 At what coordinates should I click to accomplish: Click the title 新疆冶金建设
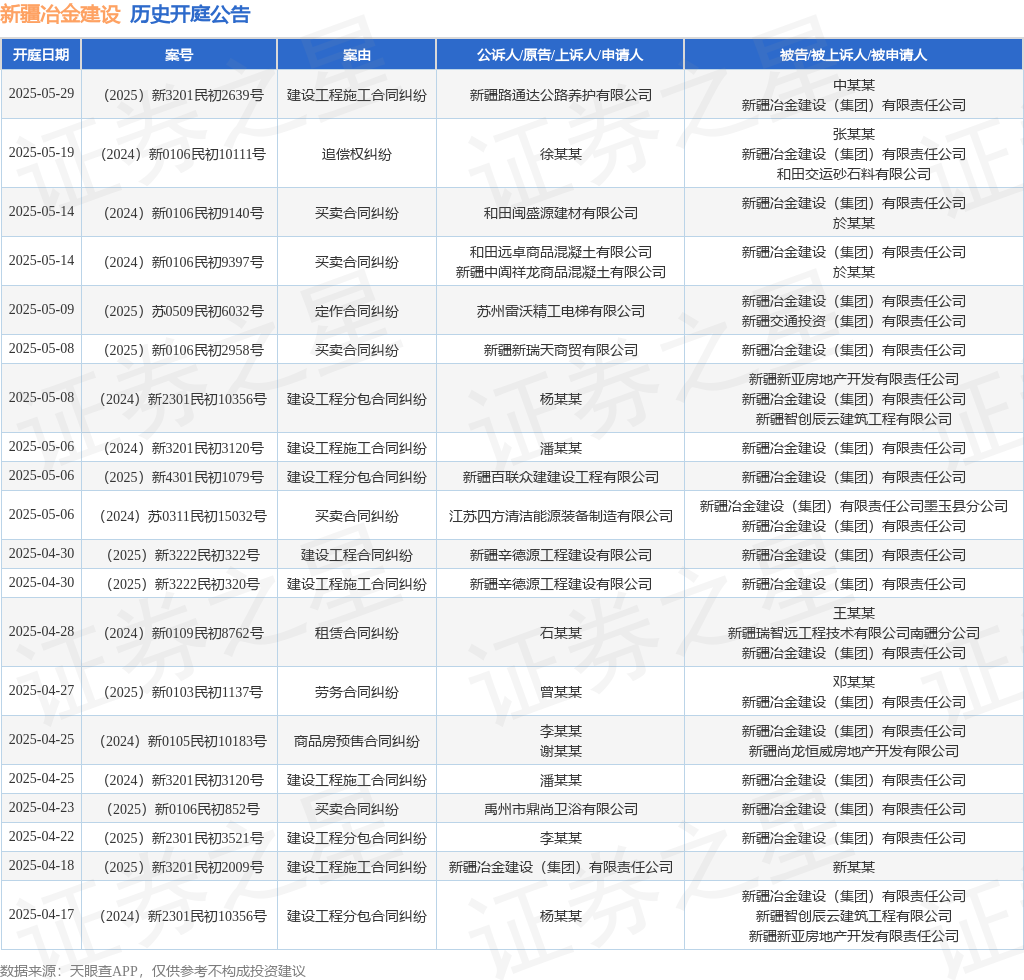(60, 14)
